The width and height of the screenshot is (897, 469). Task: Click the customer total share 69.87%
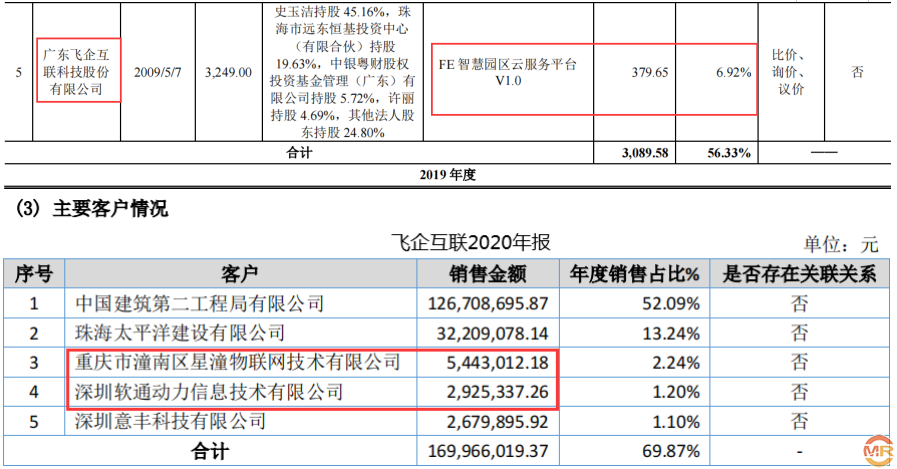tap(671, 451)
